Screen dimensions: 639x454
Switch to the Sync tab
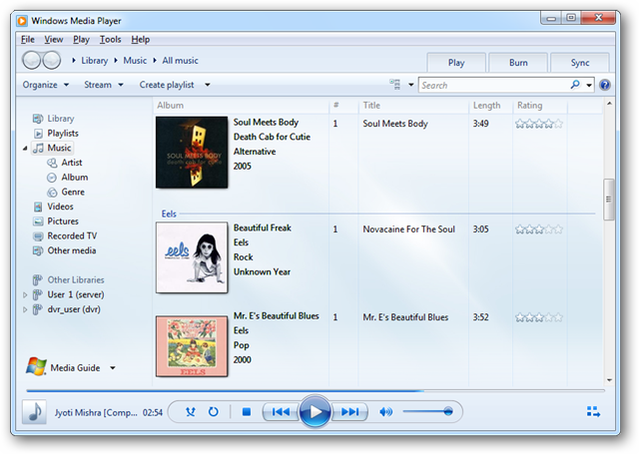coord(580,63)
